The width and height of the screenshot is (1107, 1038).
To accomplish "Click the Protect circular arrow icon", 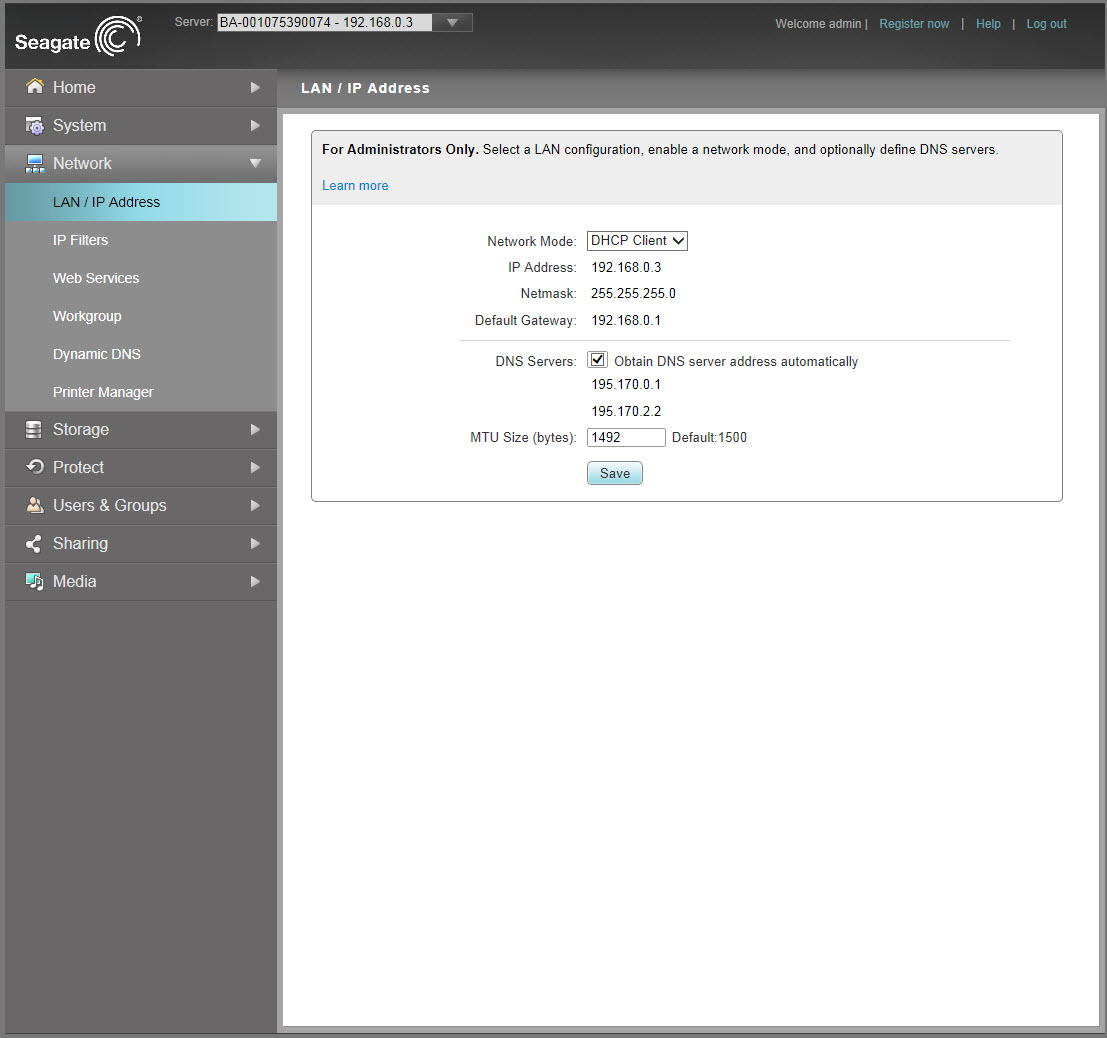I will 35,467.
